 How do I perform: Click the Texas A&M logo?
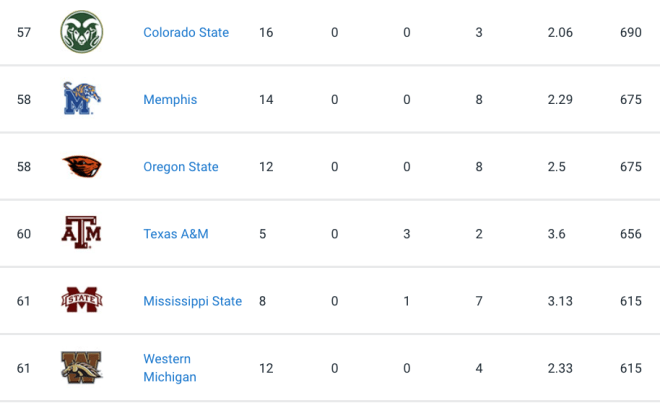(x=82, y=232)
